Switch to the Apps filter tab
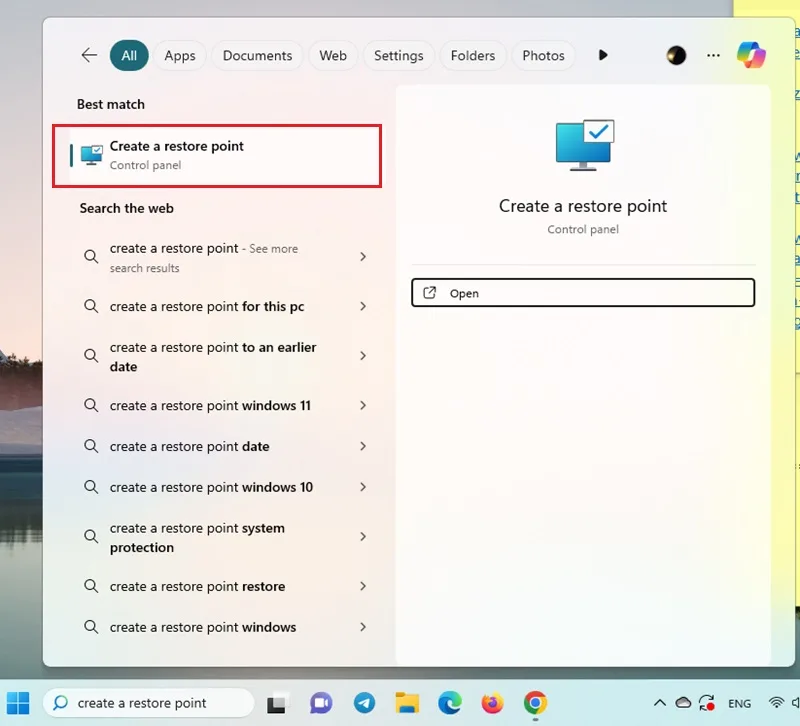This screenshot has width=800, height=726. coord(180,55)
